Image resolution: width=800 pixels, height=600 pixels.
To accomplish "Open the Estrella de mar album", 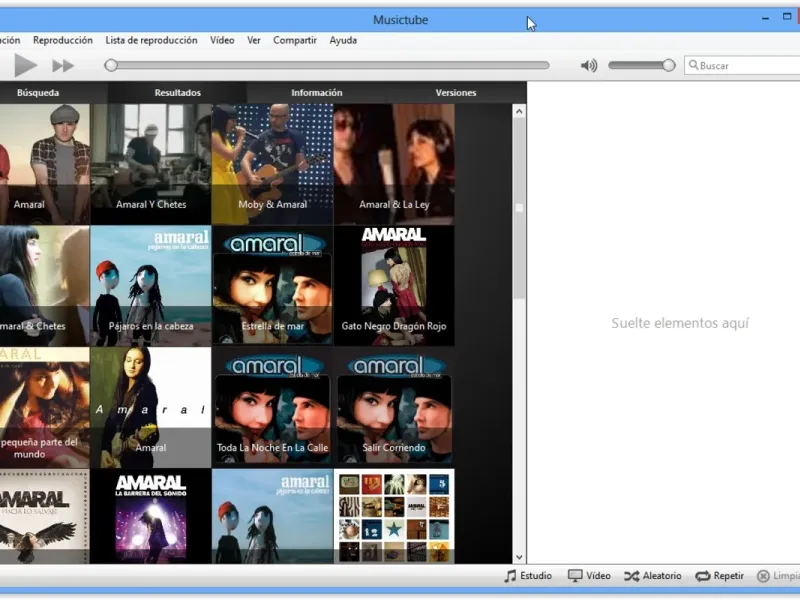I will 272,286.
